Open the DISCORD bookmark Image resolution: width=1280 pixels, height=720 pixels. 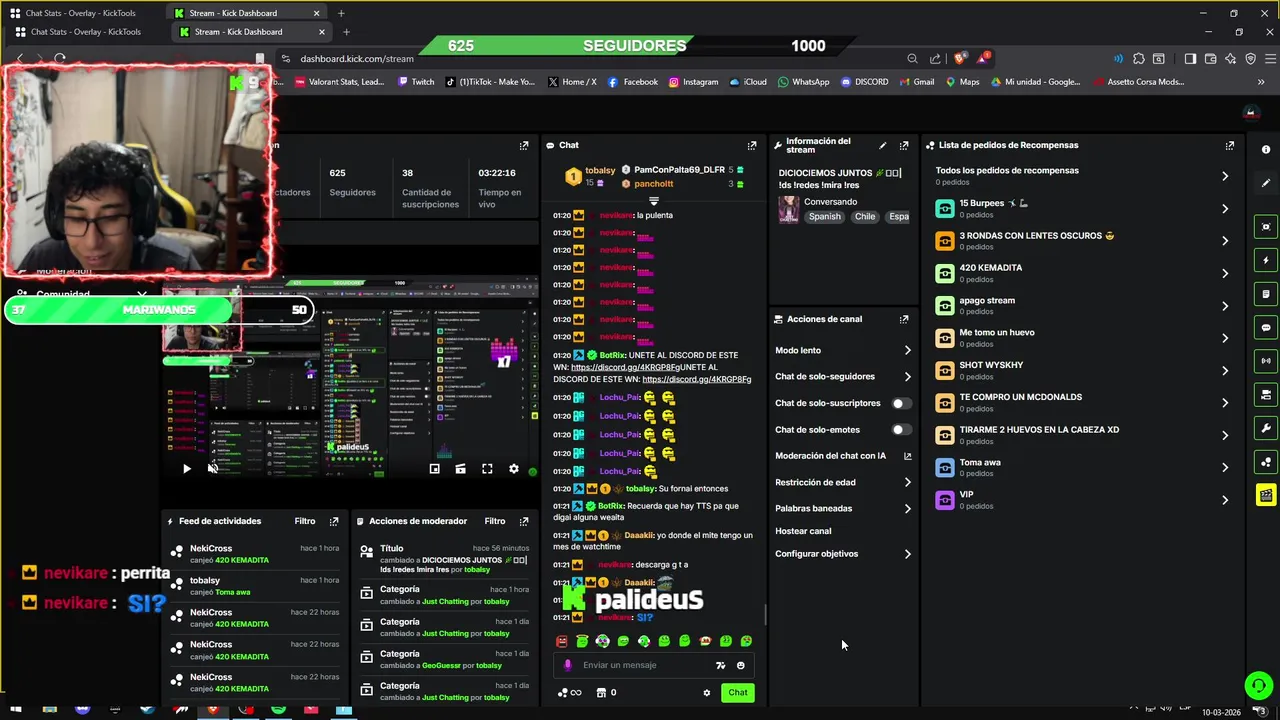coord(865,82)
